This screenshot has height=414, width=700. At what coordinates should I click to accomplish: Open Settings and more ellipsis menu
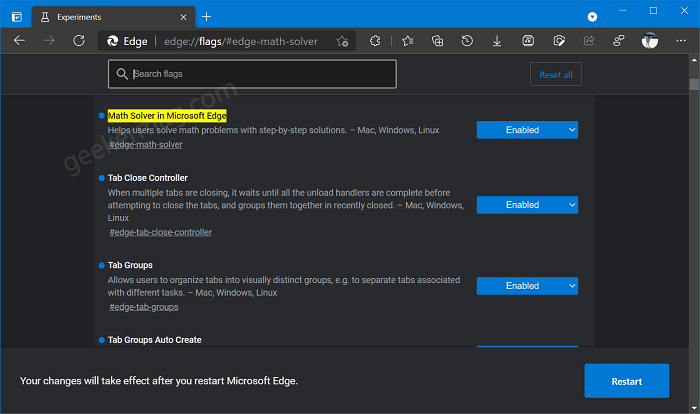pos(681,41)
